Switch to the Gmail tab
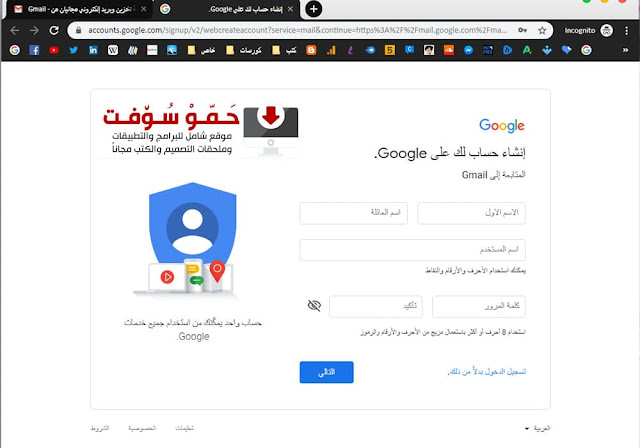Viewport: 640px width, 448px height. click(x=78, y=9)
